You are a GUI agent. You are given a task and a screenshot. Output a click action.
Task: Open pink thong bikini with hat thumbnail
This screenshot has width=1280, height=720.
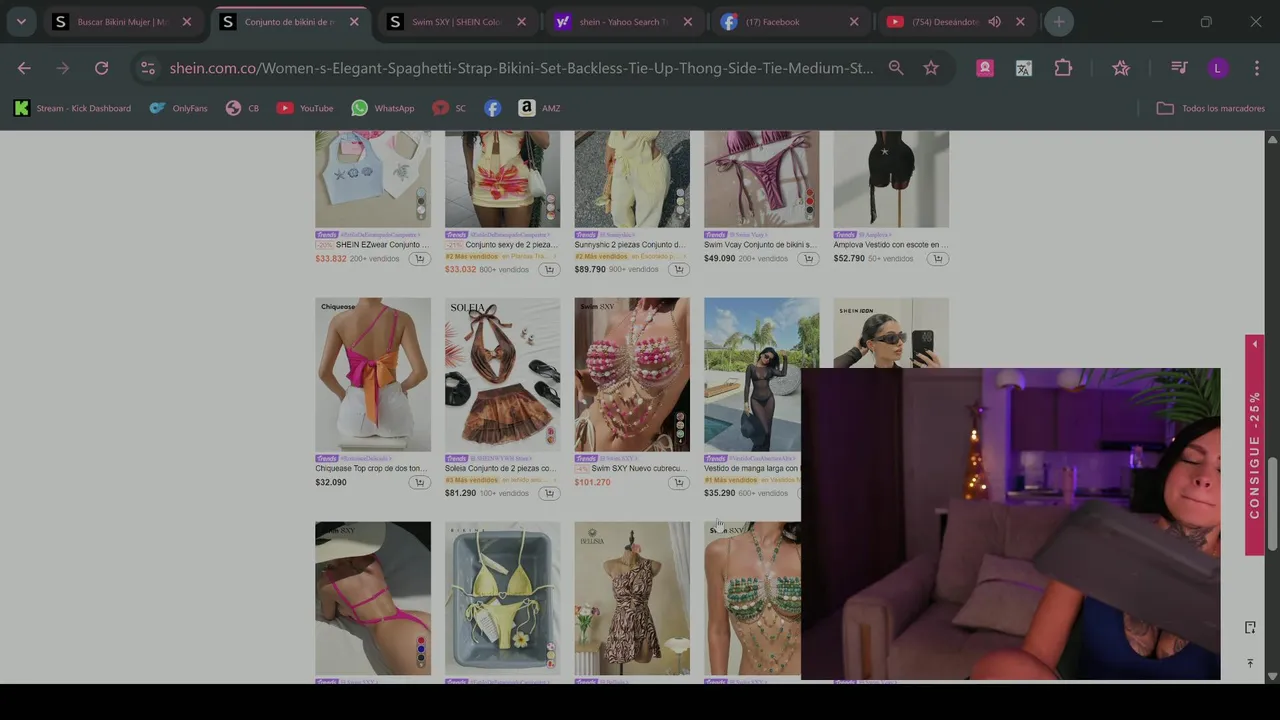point(373,598)
